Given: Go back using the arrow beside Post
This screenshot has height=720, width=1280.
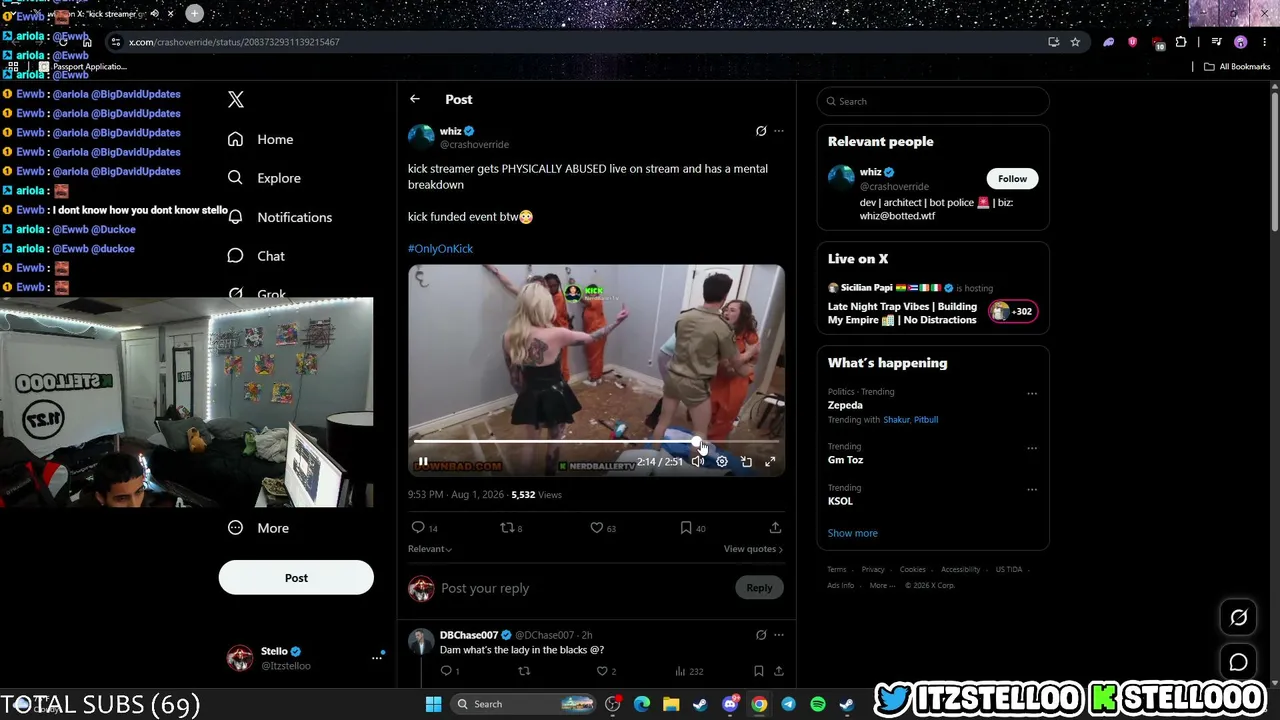Looking at the screenshot, I should click(415, 99).
